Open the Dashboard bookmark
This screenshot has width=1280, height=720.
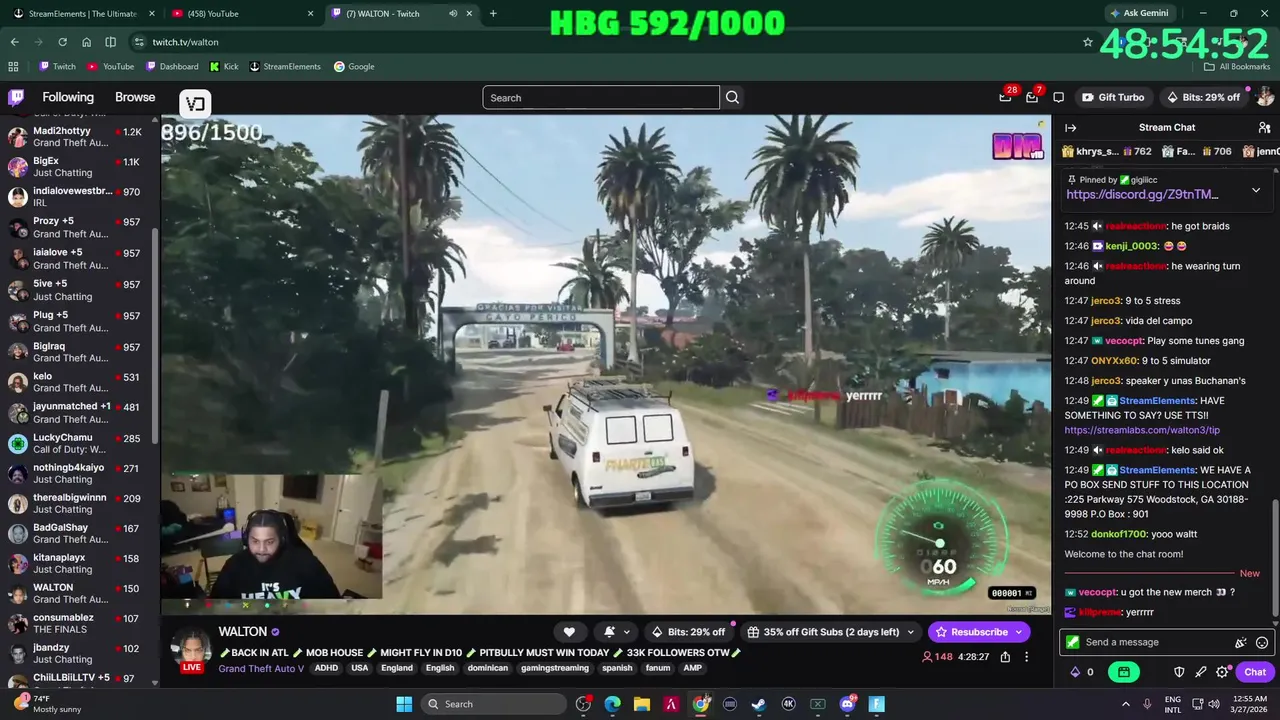click(x=172, y=66)
